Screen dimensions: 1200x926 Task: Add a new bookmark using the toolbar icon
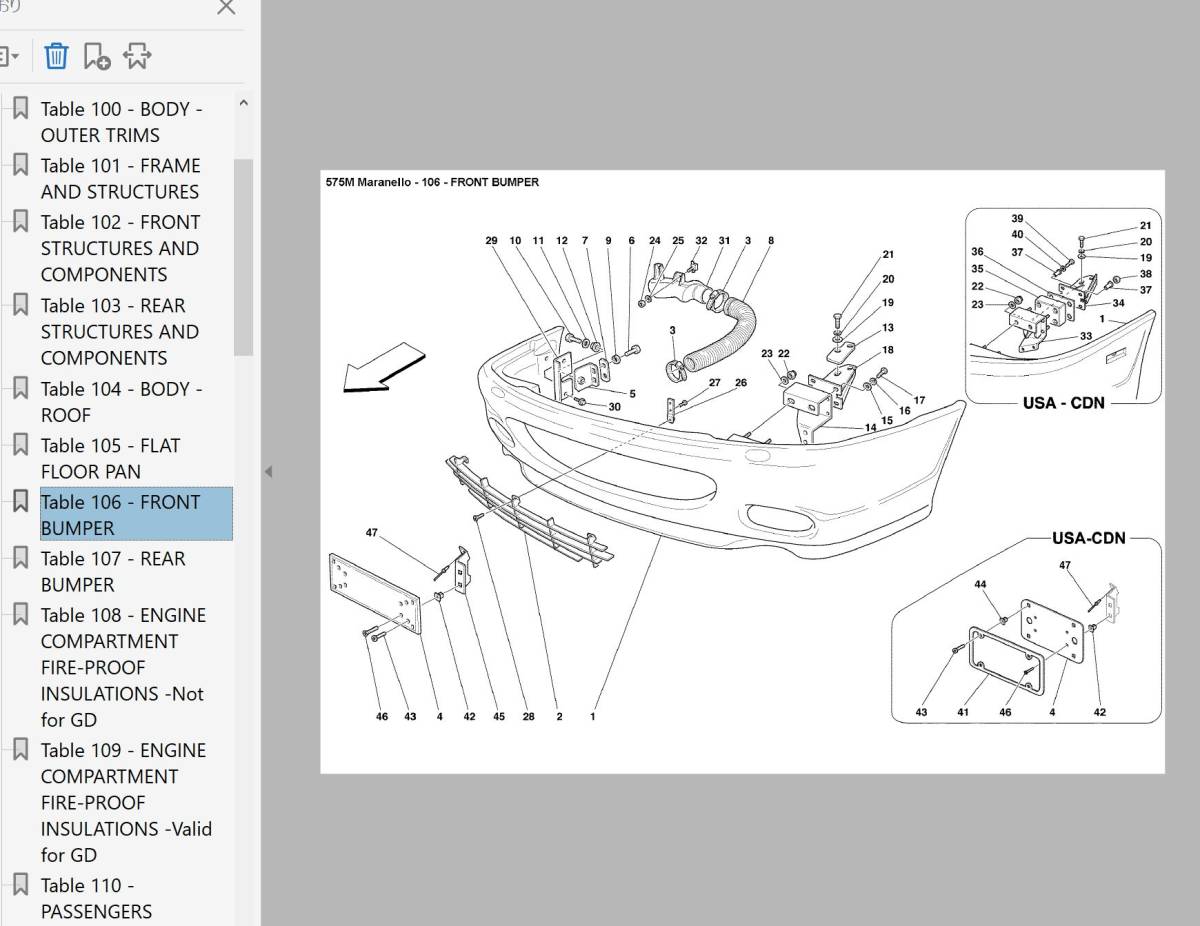96,56
